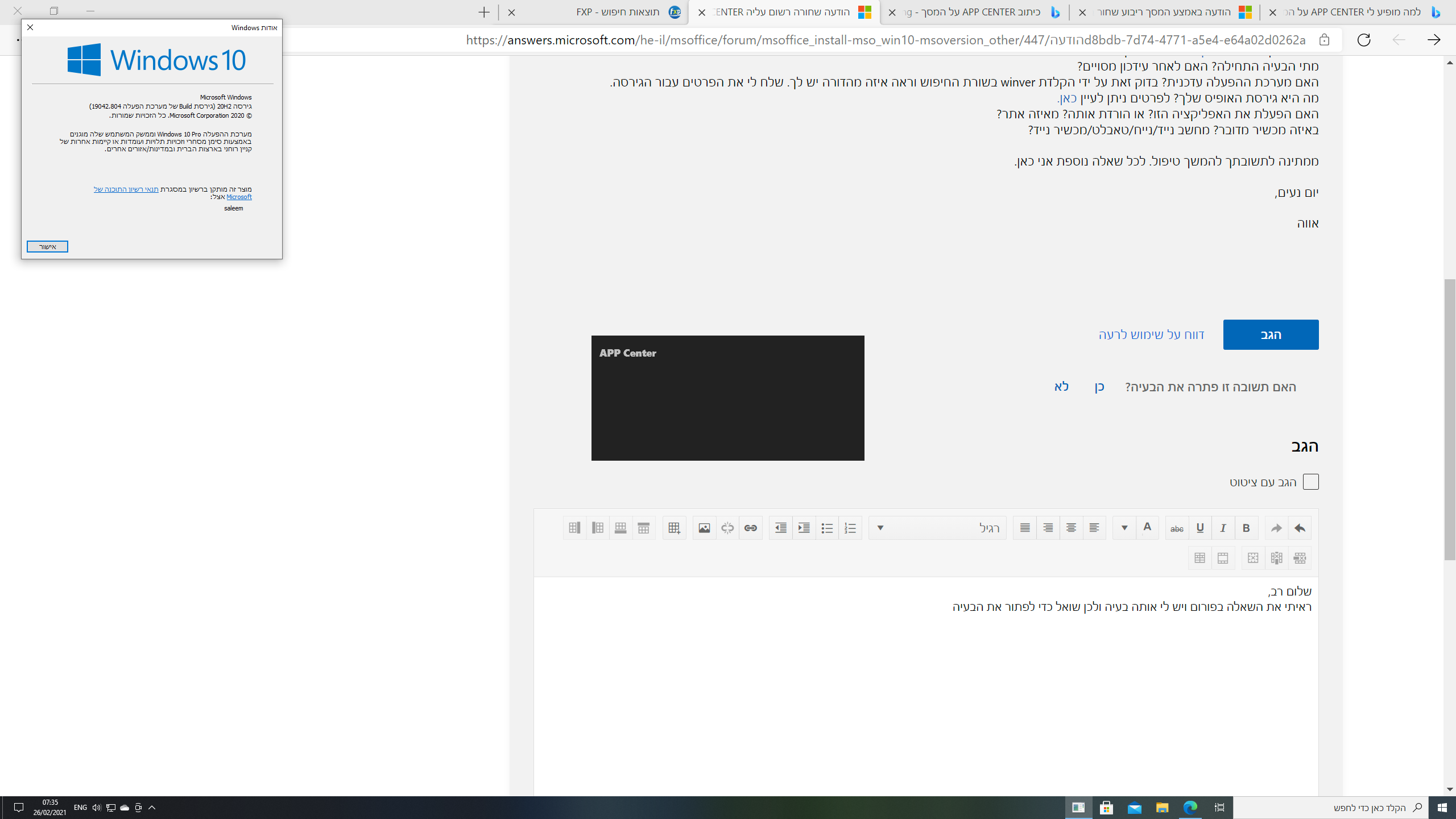1456x819 pixels.
Task: Toggle bold formatting in reply editor
Action: (1246, 528)
